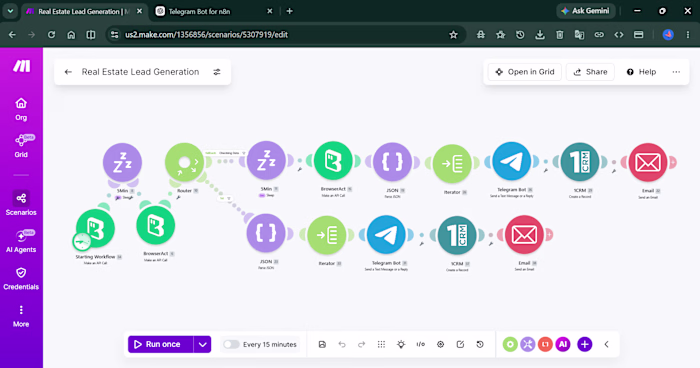Image resolution: width=700 pixels, height=368 pixels.
Task: Open scenario inputs and outputs (I/O) icon
Action: coord(421,344)
